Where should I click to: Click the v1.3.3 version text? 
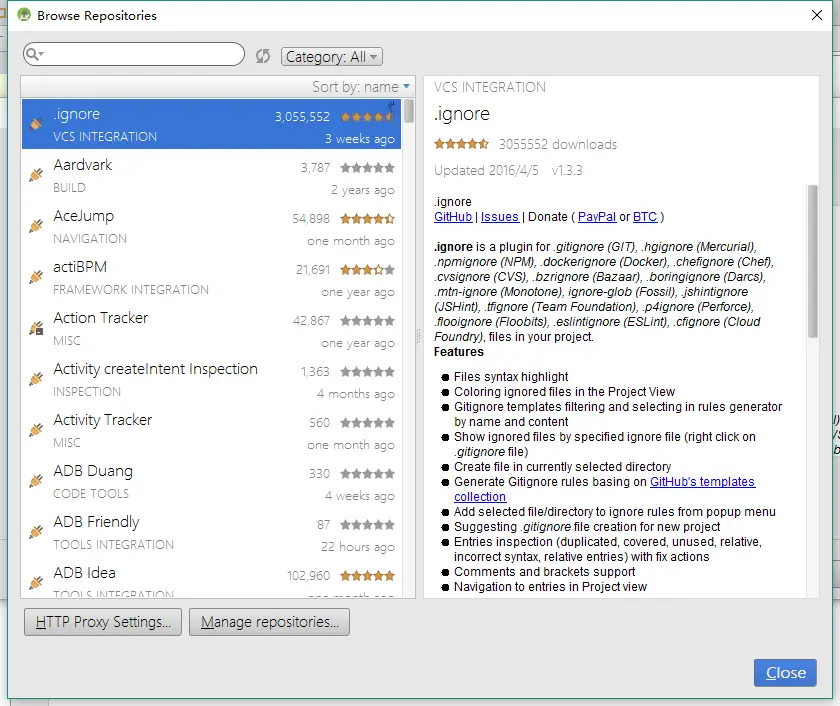point(567,170)
